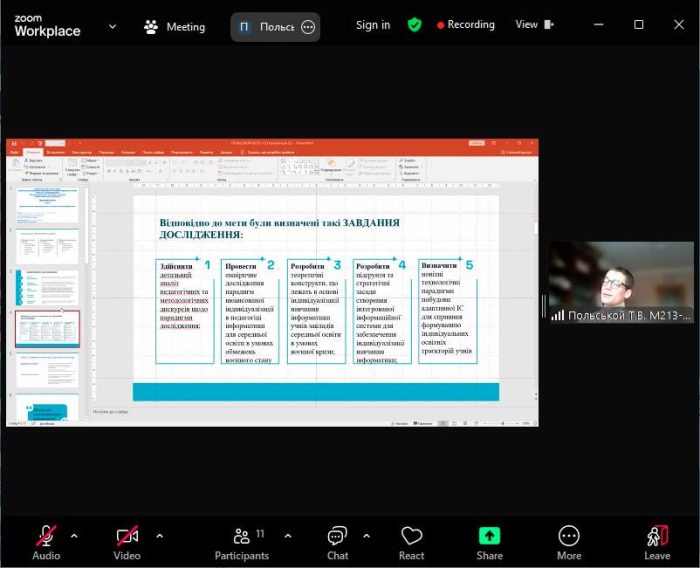This screenshot has height=568, width=700.
Task: Click the Sign in link
Action: pyautogui.click(x=373, y=25)
